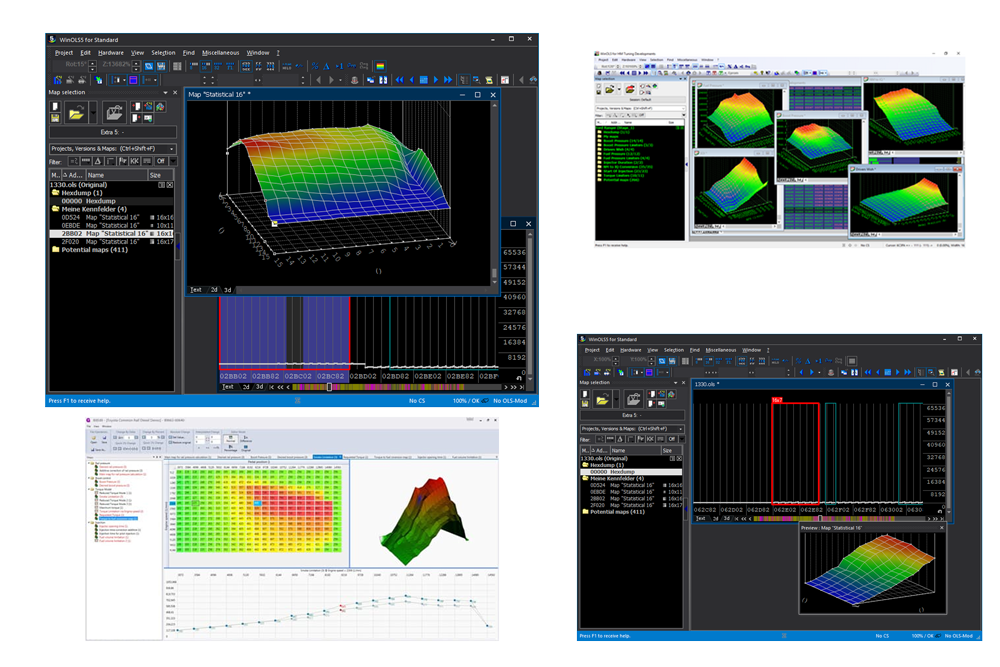This screenshot has width=1000, height=667.
Task: Click table-grid icon right of Z:13682% zoom field
Action: (x=177, y=66)
